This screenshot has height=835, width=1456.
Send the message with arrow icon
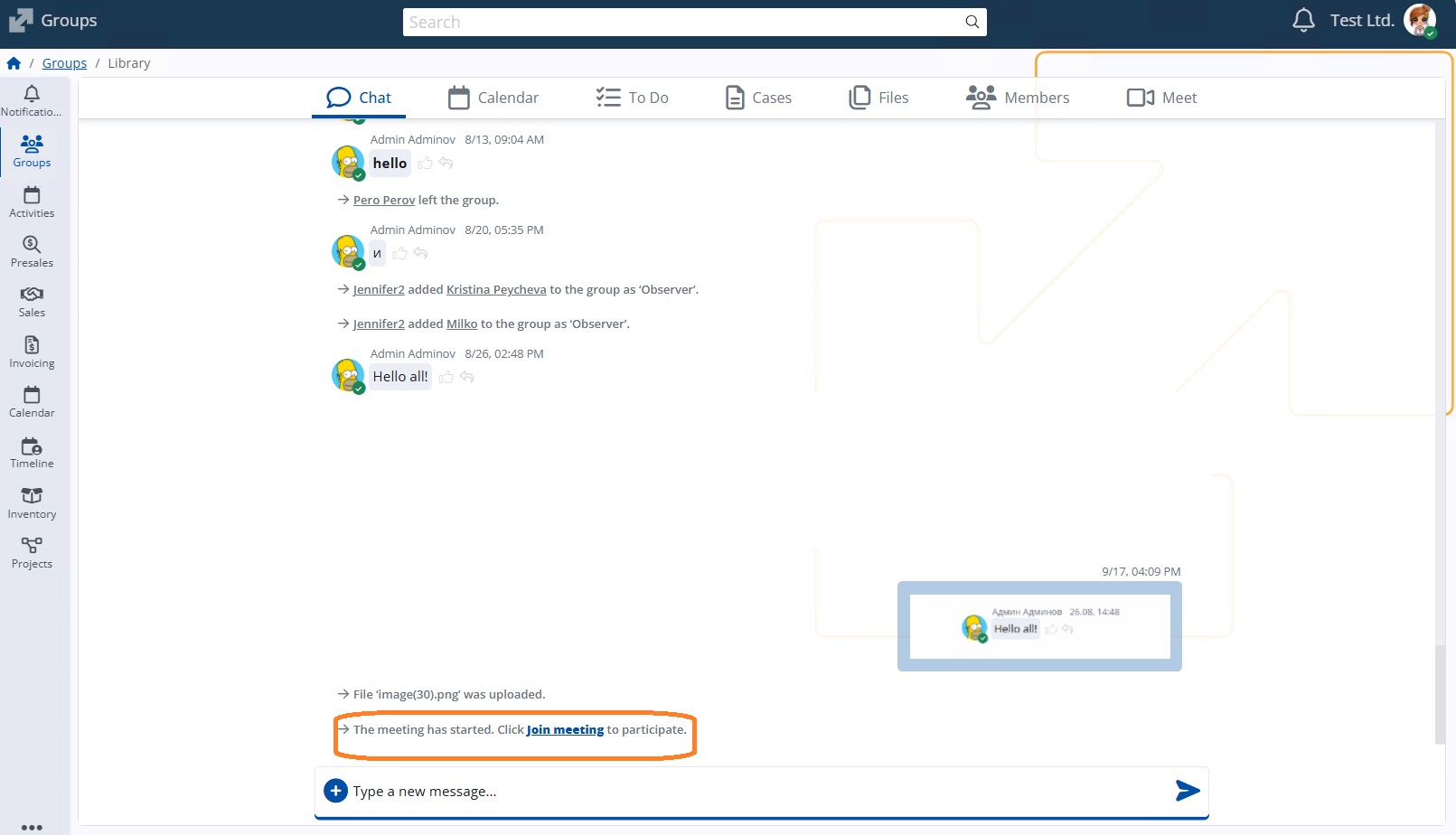[x=1188, y=791]
